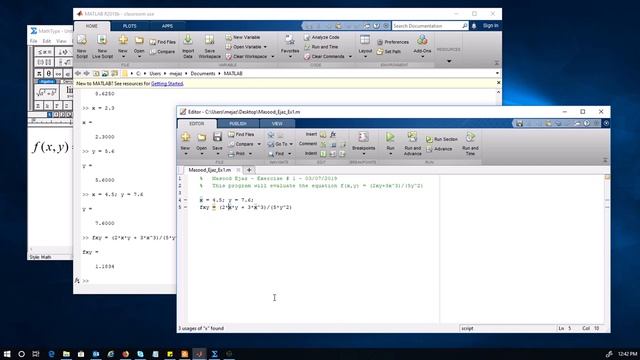Expand the RESOURCES section arrow in MATLAB

(x=449, y=61)
